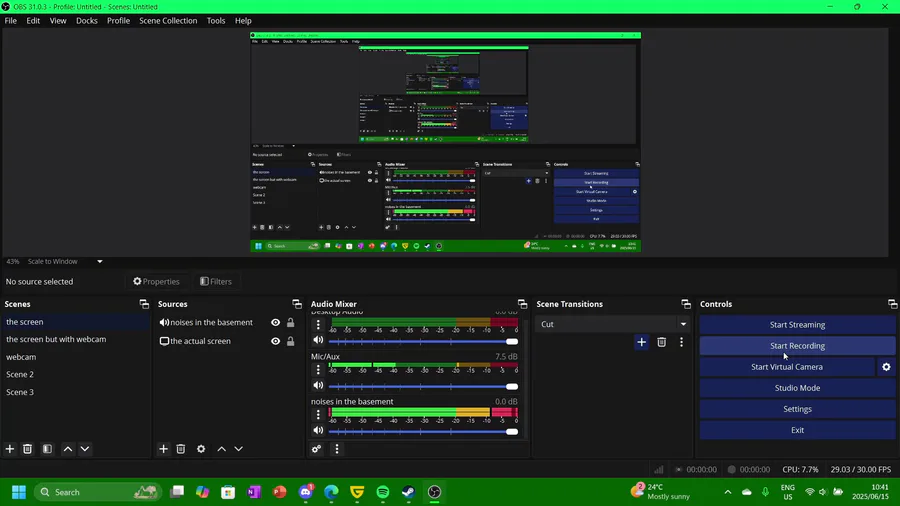Adjust noises in the basement volume slider
Image resolution: width=900 pixels, height=506 pixels.
423,431
